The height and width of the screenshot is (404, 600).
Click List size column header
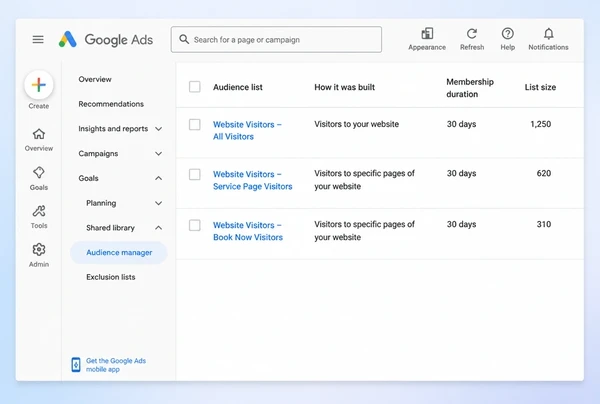(x=540, y=87)
